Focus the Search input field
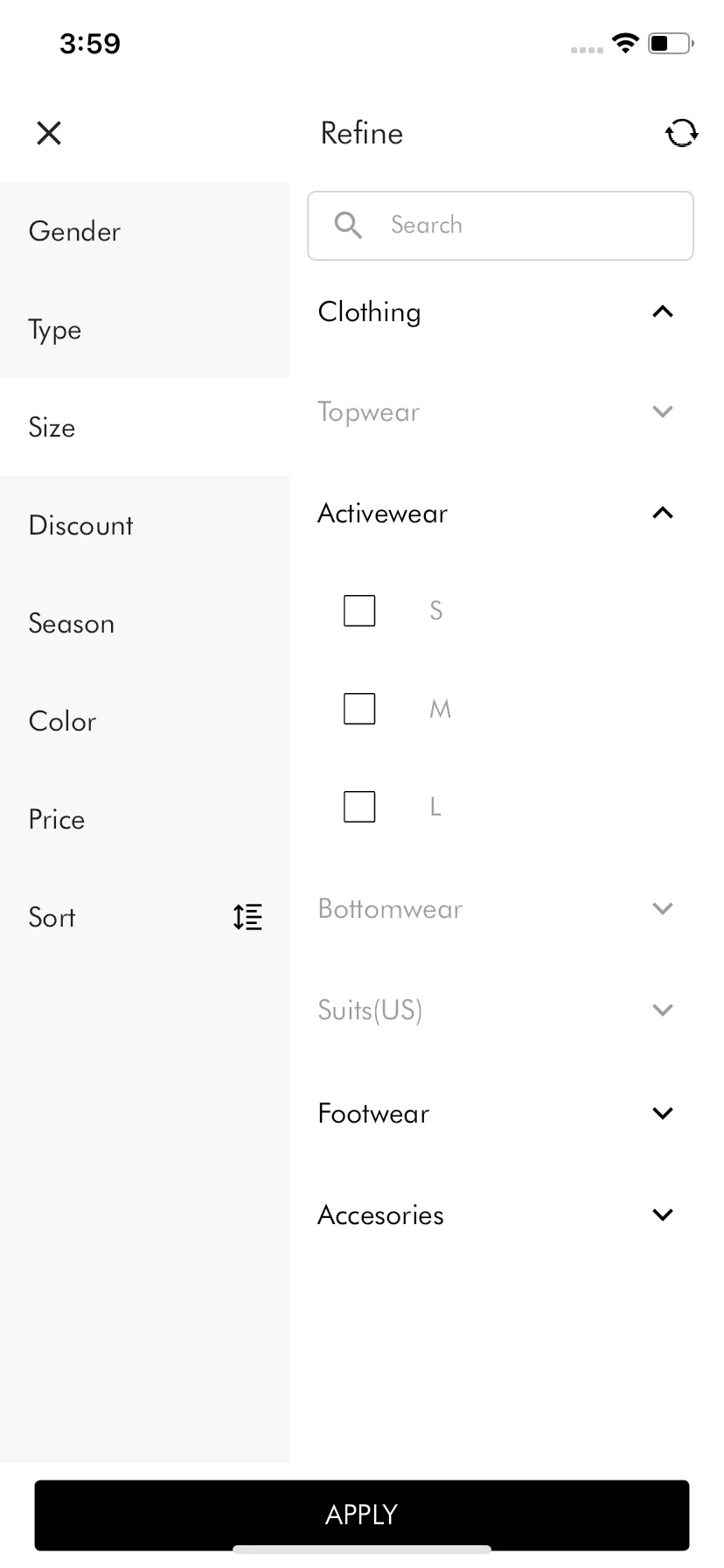This screenshot has height=1568, width=724. (x=501, y=226)
